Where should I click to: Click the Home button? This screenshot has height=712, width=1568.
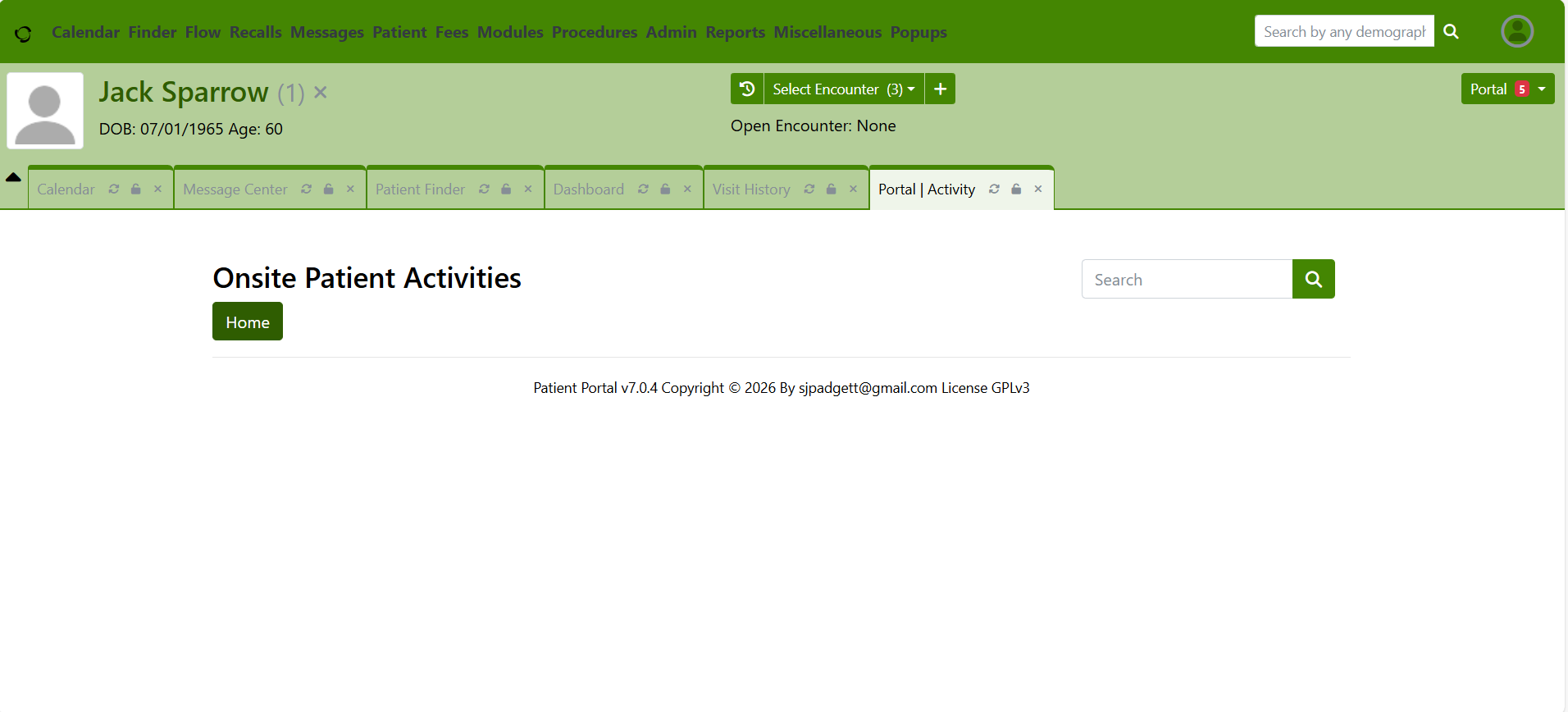point(247,322)
